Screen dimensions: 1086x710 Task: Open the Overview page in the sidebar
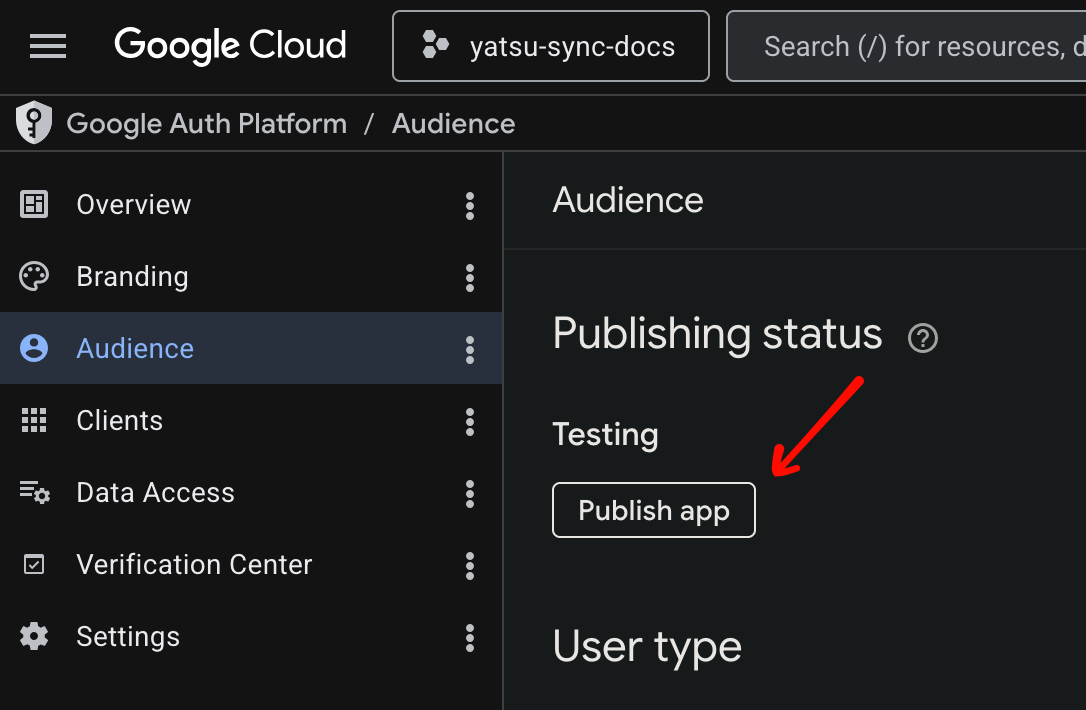point(134,205)
